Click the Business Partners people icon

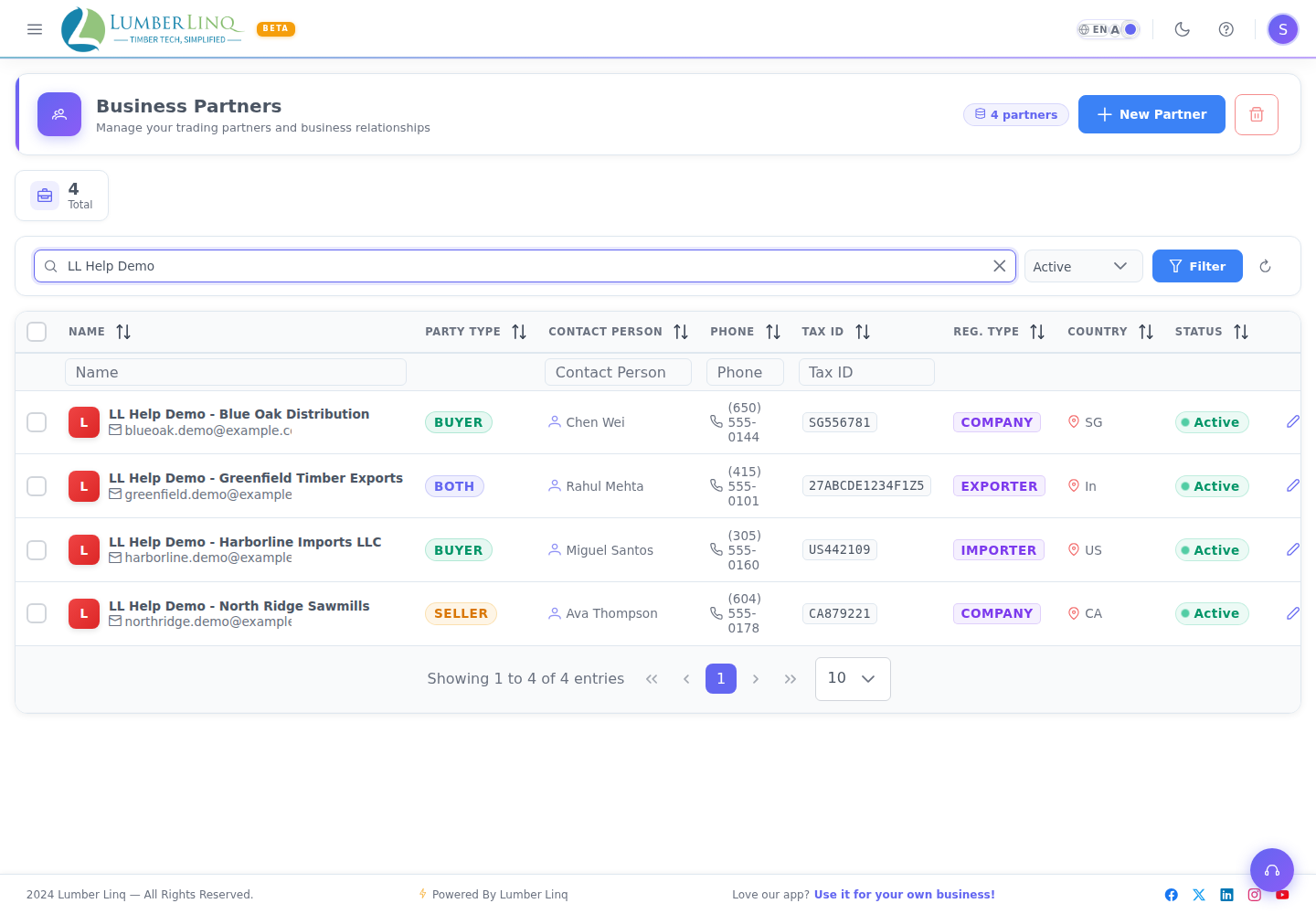click(x=59, y=114)
